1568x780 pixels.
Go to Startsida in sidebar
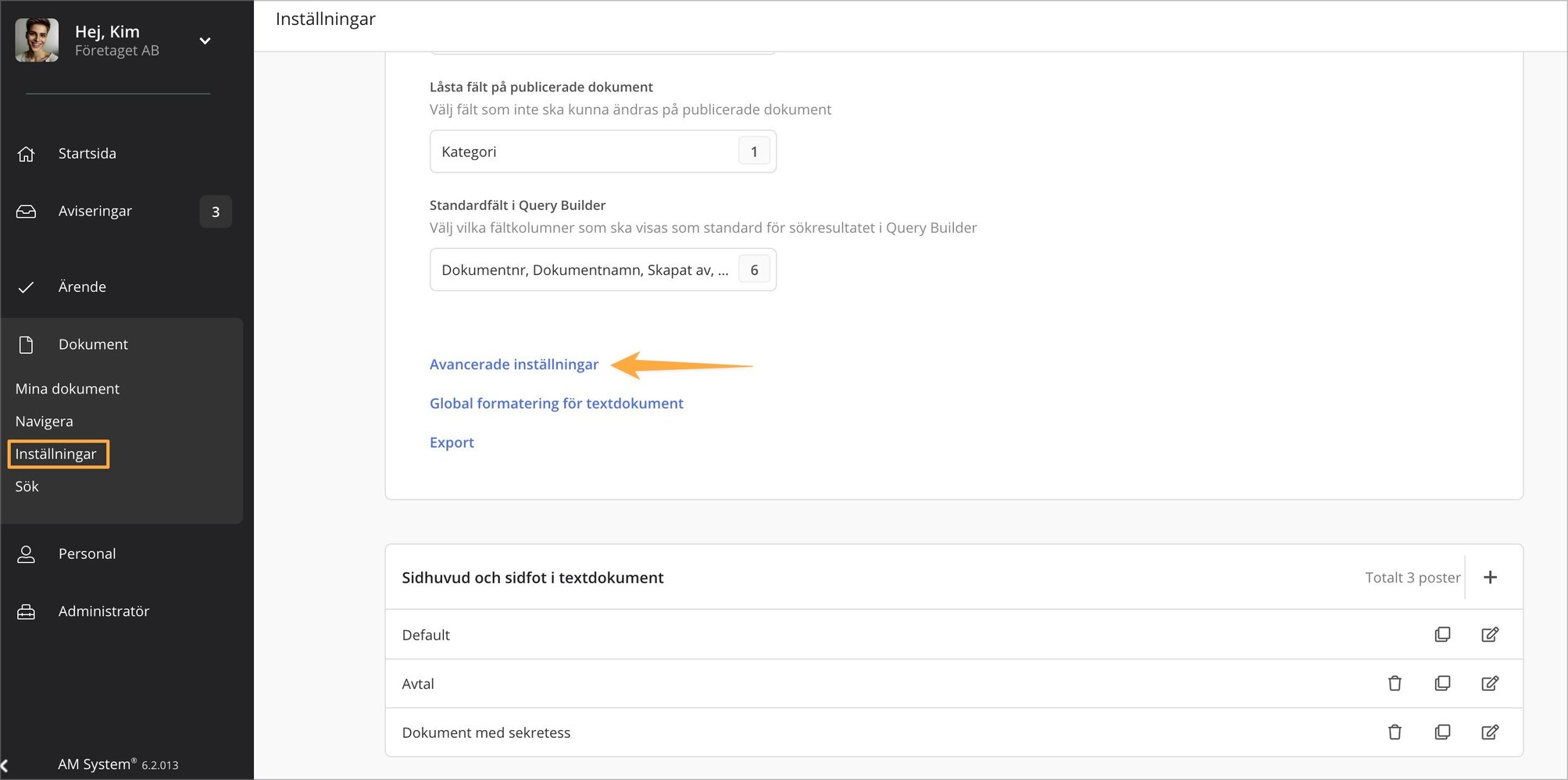coord(87,153)
